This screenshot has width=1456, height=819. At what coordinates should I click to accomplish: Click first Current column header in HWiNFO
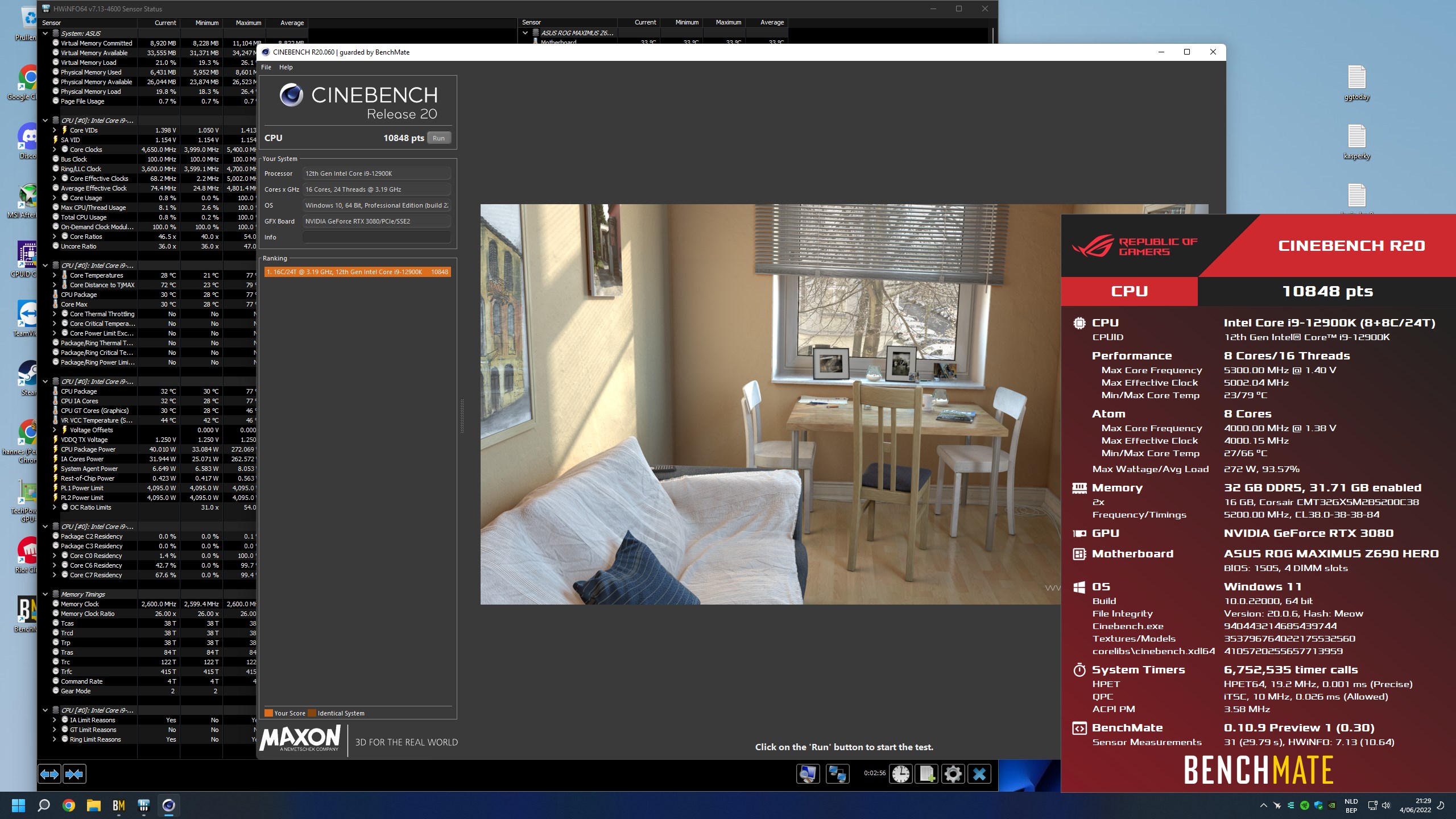coord(159,23)
